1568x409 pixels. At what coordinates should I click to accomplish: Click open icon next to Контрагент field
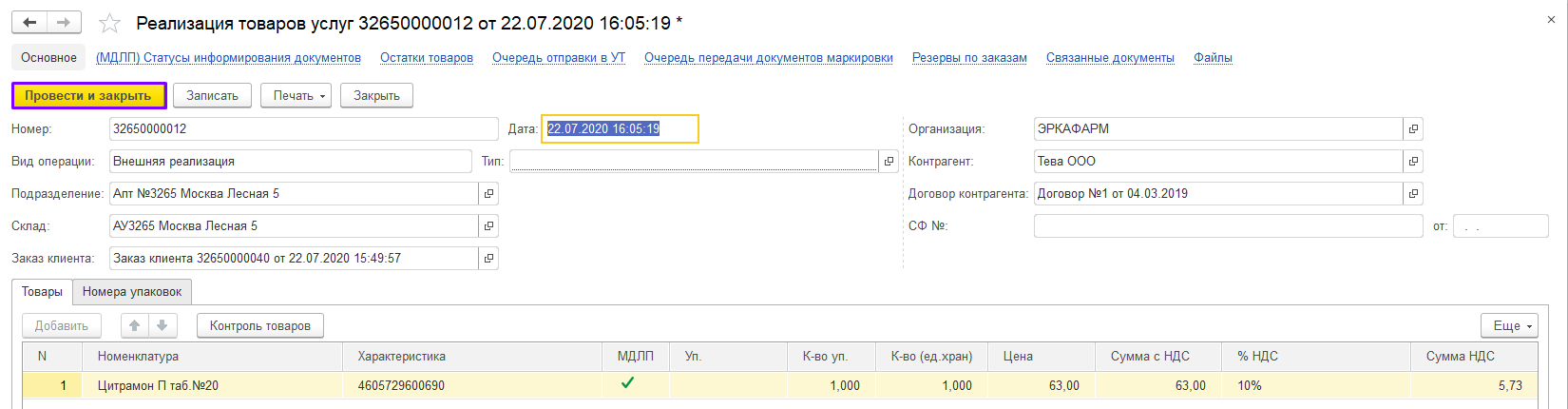1413,162
